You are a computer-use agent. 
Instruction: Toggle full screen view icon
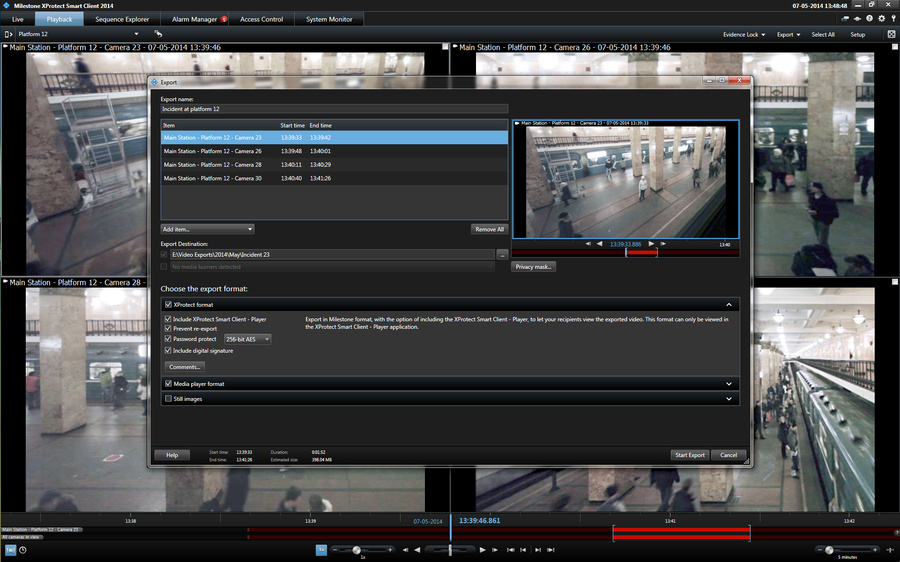point(891,34)
